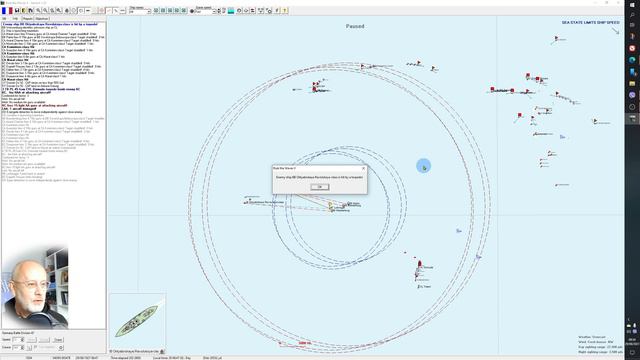
Task: Click the French flag icon in the toolbar
Action: click(7, 10)
